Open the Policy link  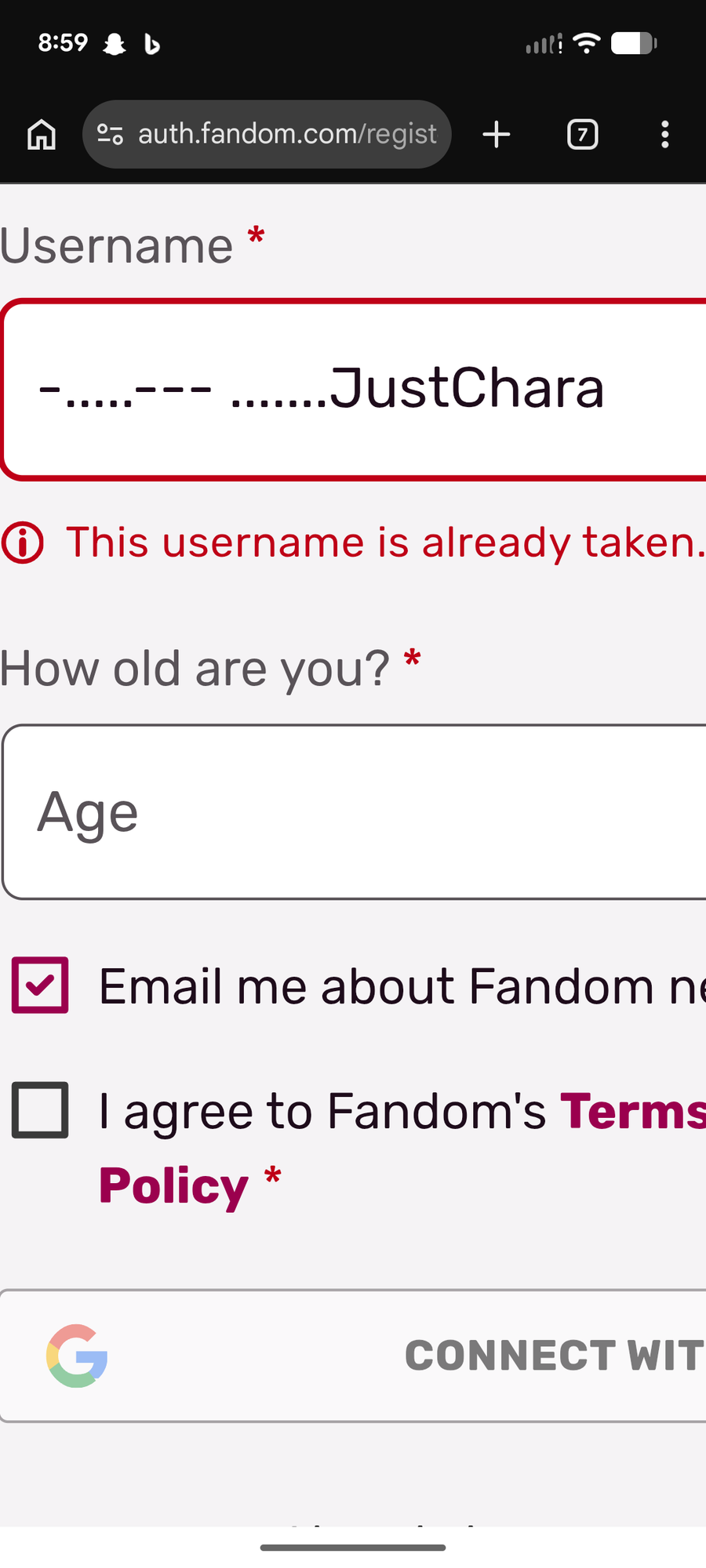click(x=173, y=1185)
